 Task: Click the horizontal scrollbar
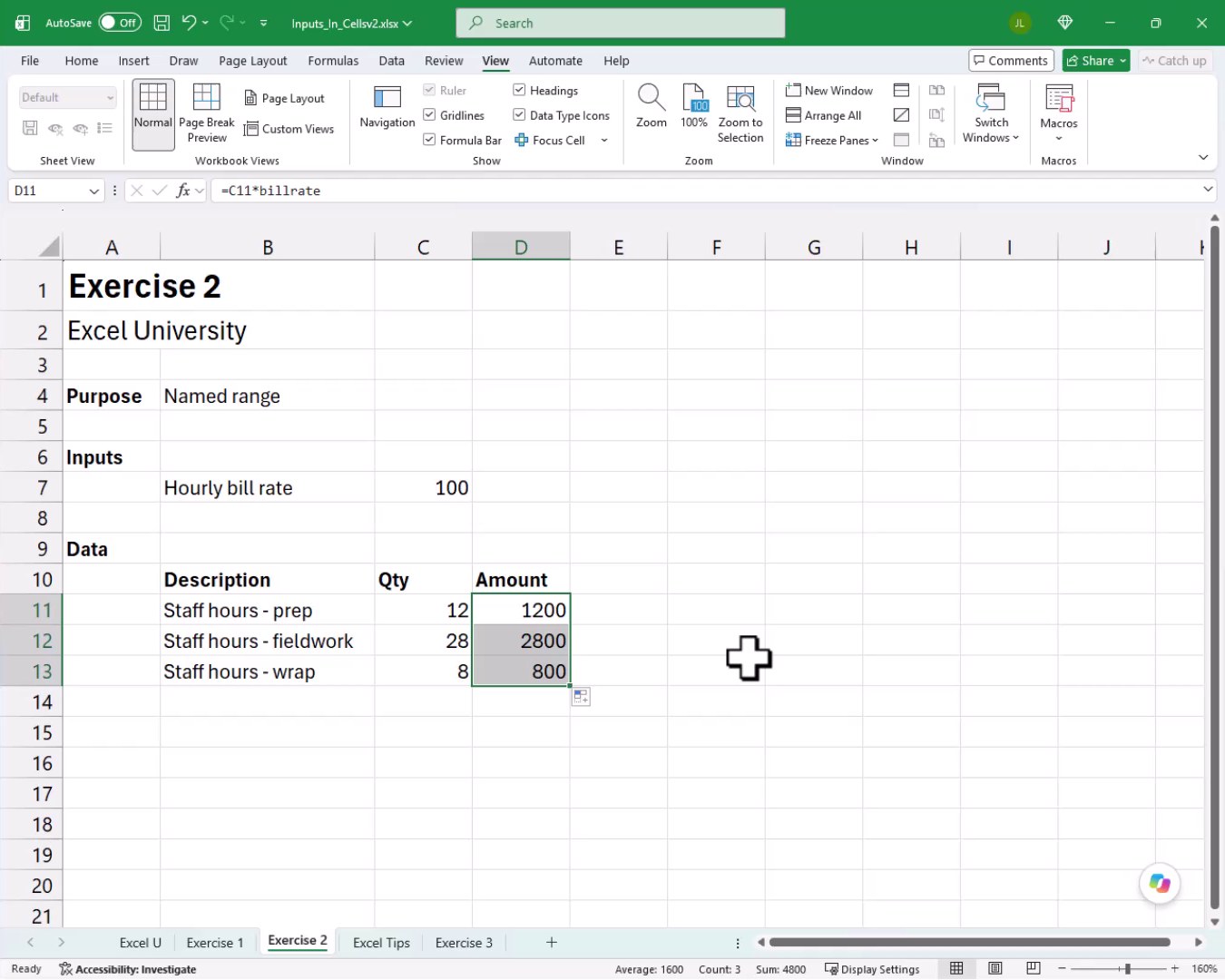tap(969, 943)
